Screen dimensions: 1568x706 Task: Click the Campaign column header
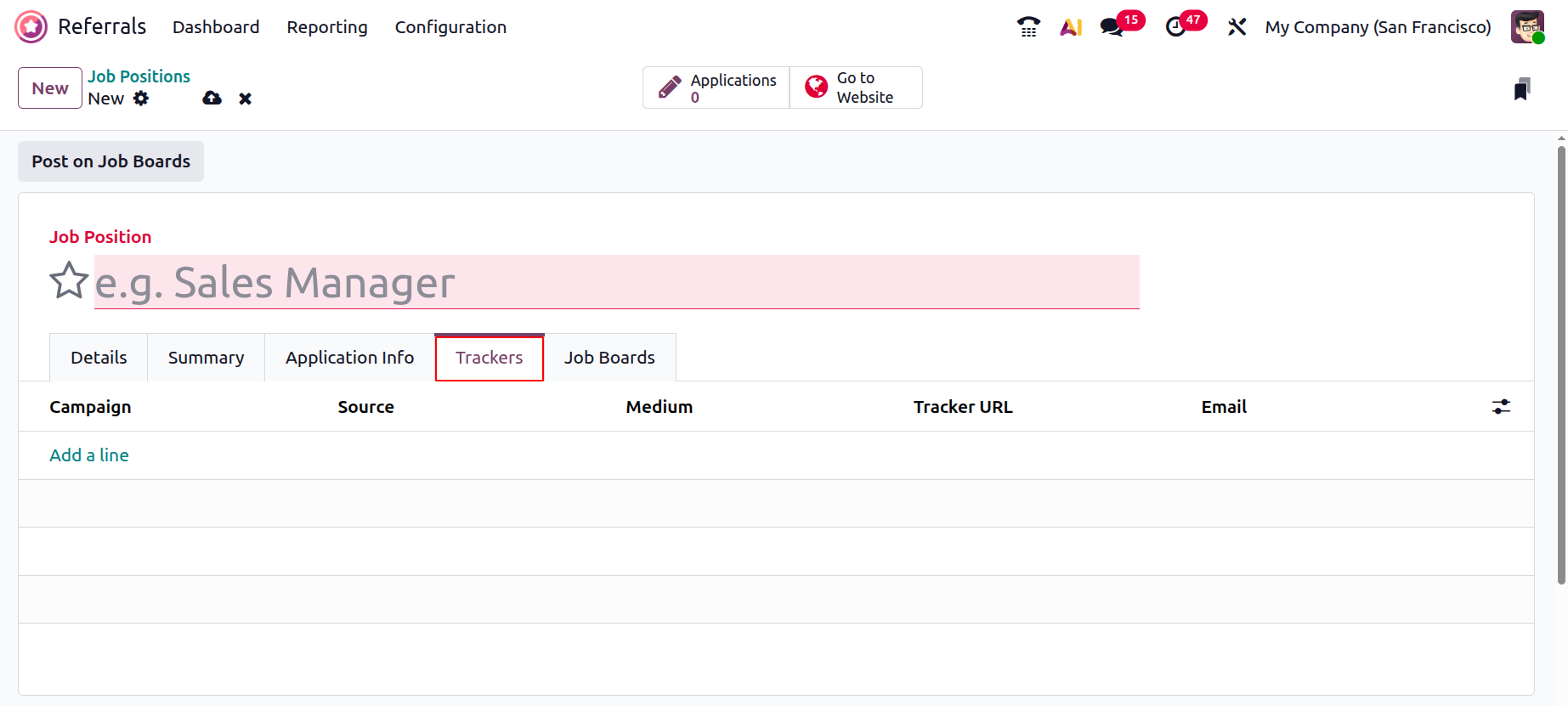(x=90, y=407)
